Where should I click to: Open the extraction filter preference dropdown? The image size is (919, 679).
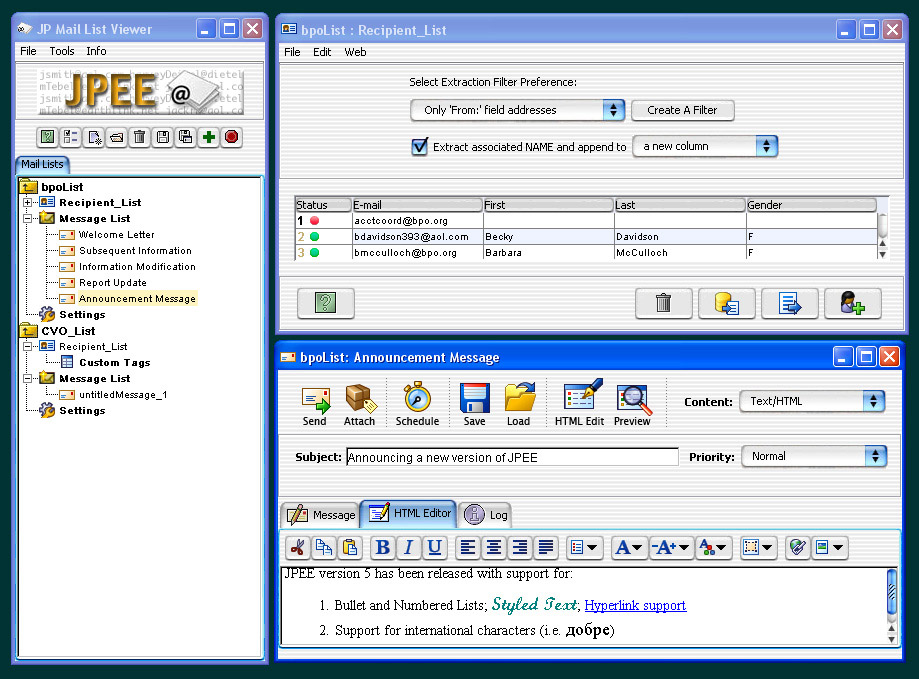click(x=518, y=110)
